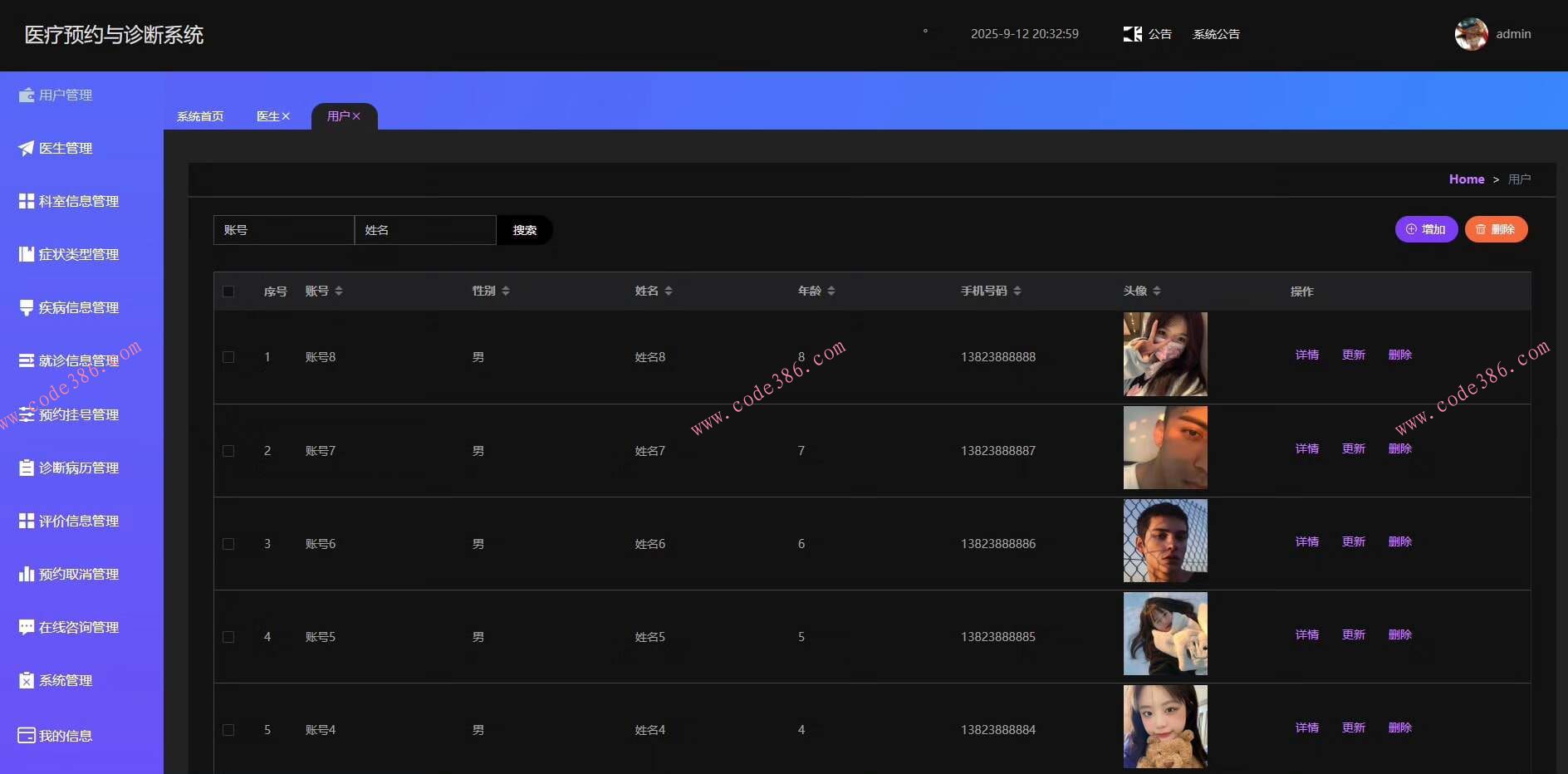Click 删除 for 账号6
This screenshot has width=1568, height=774.
click(x=1400, y=541)
